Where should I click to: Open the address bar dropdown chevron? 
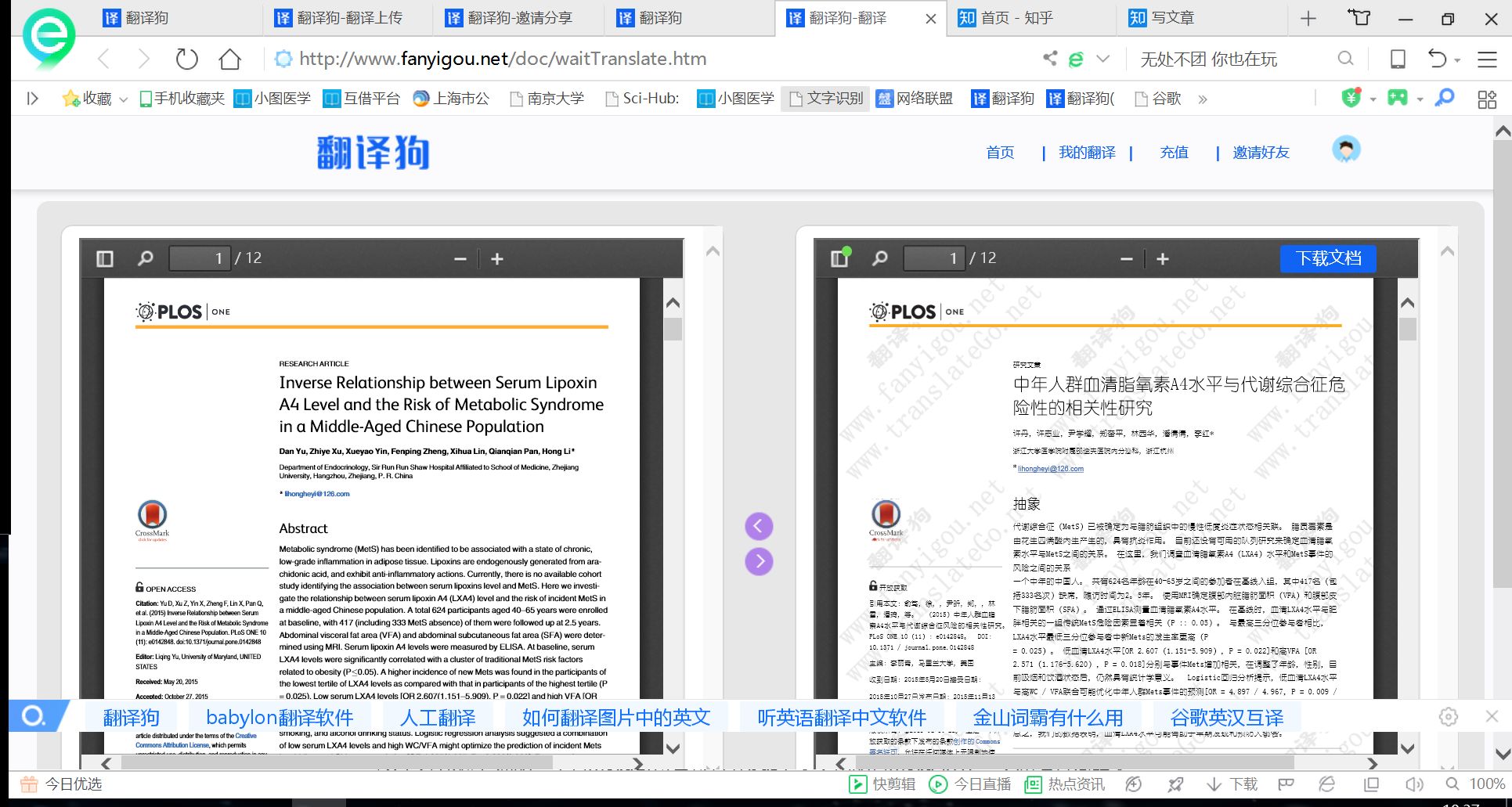coord(1103,59)
